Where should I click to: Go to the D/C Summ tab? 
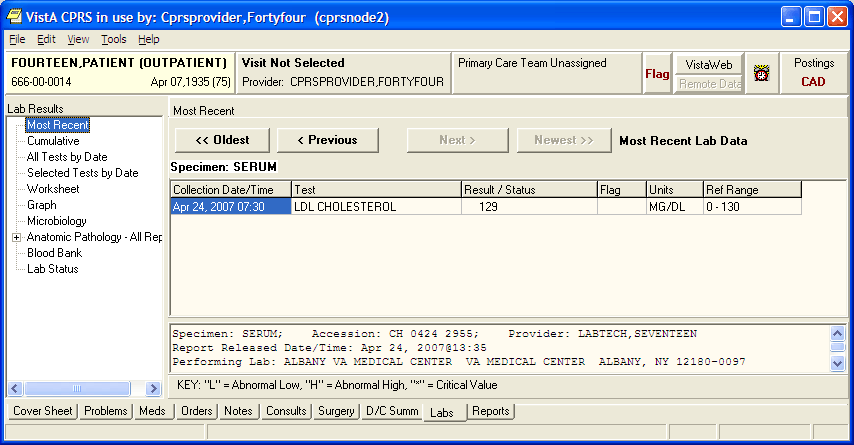coord(390,411)
